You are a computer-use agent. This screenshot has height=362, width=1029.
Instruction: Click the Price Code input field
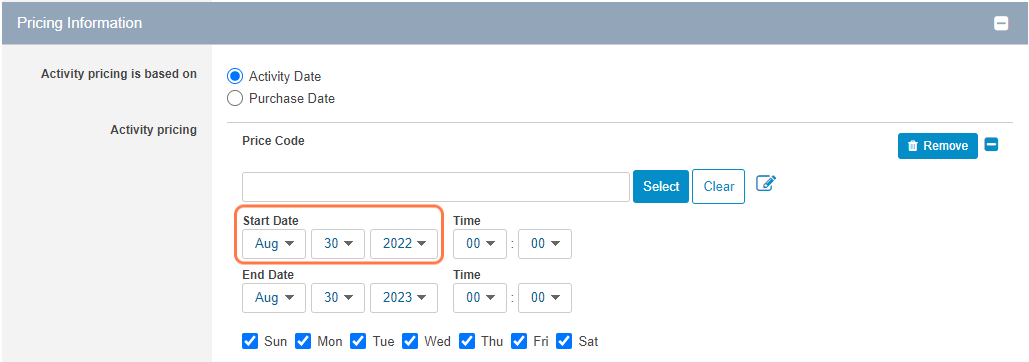(436, 187)
